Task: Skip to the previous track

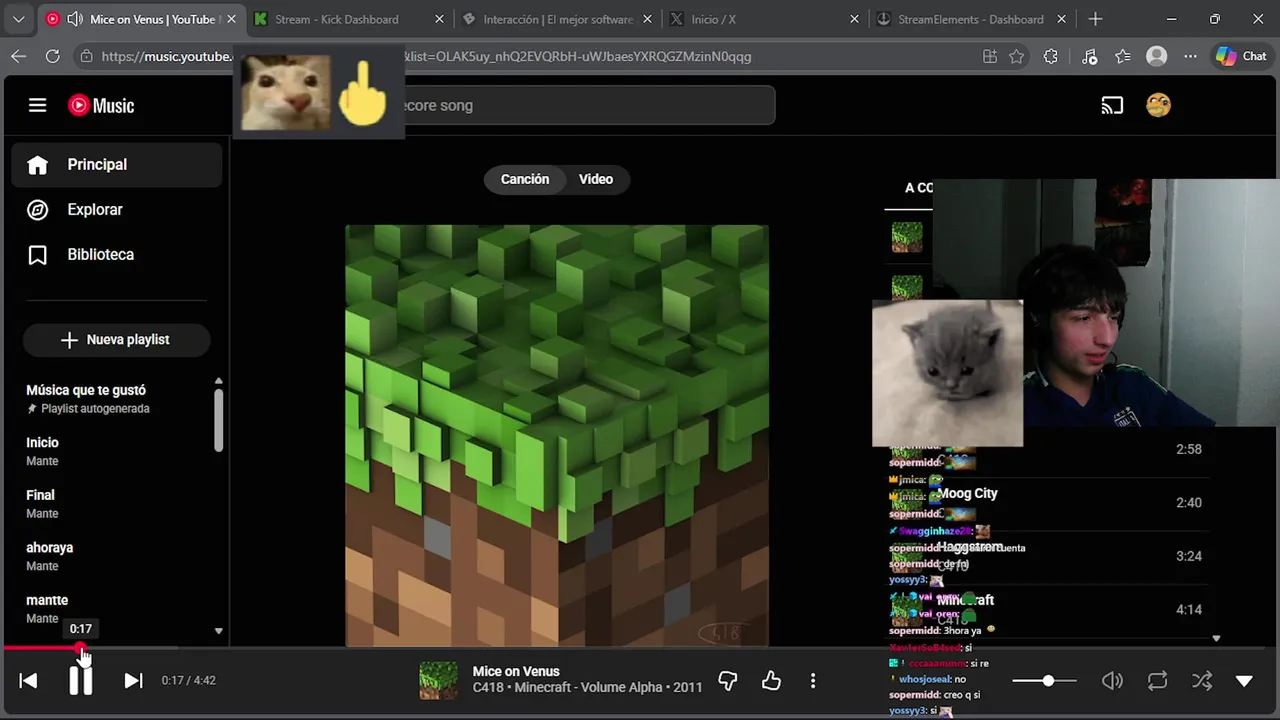Action: tap(28, 680)
